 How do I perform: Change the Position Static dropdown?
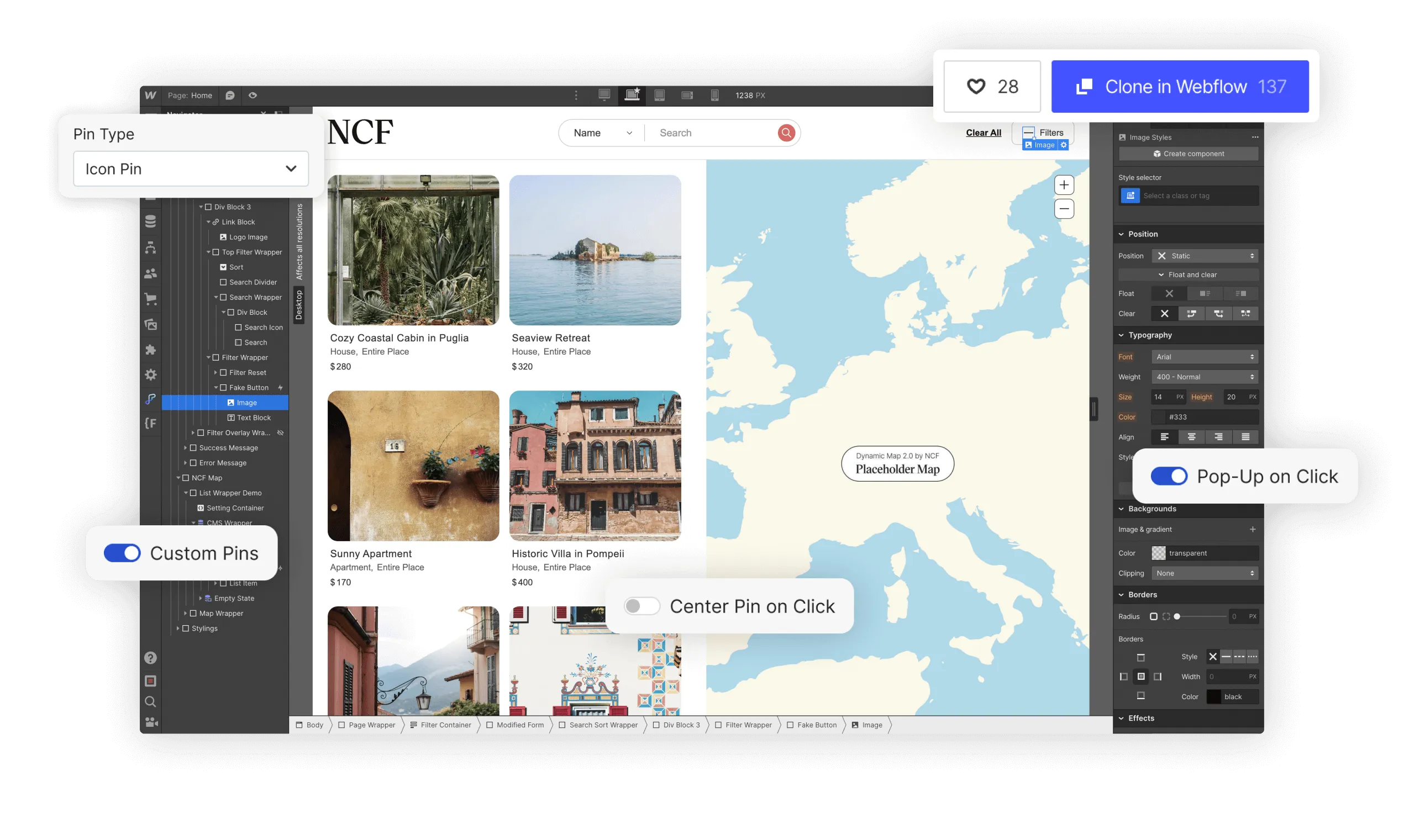click(1205, 255)
